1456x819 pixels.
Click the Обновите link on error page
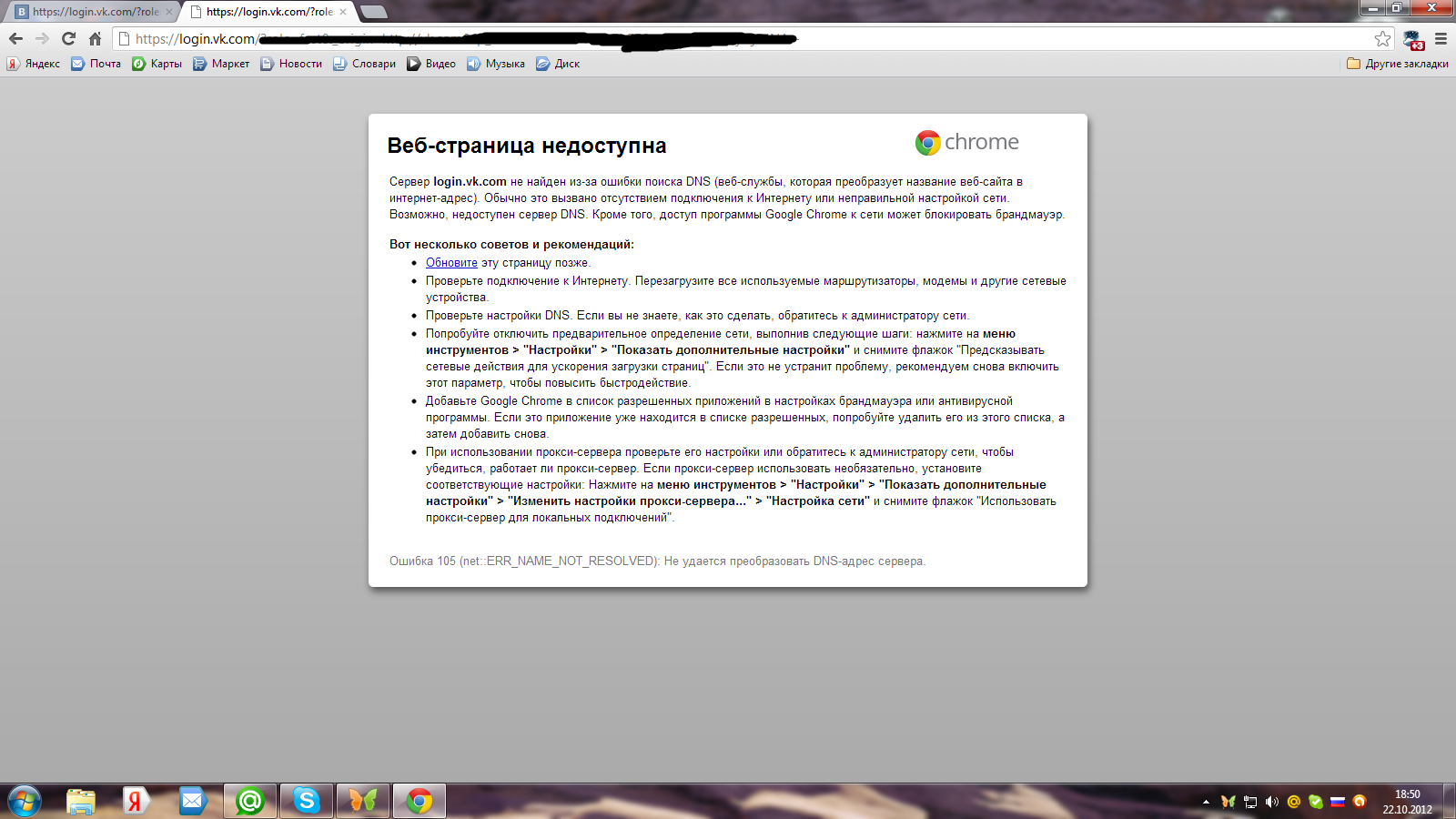[451, 263]
